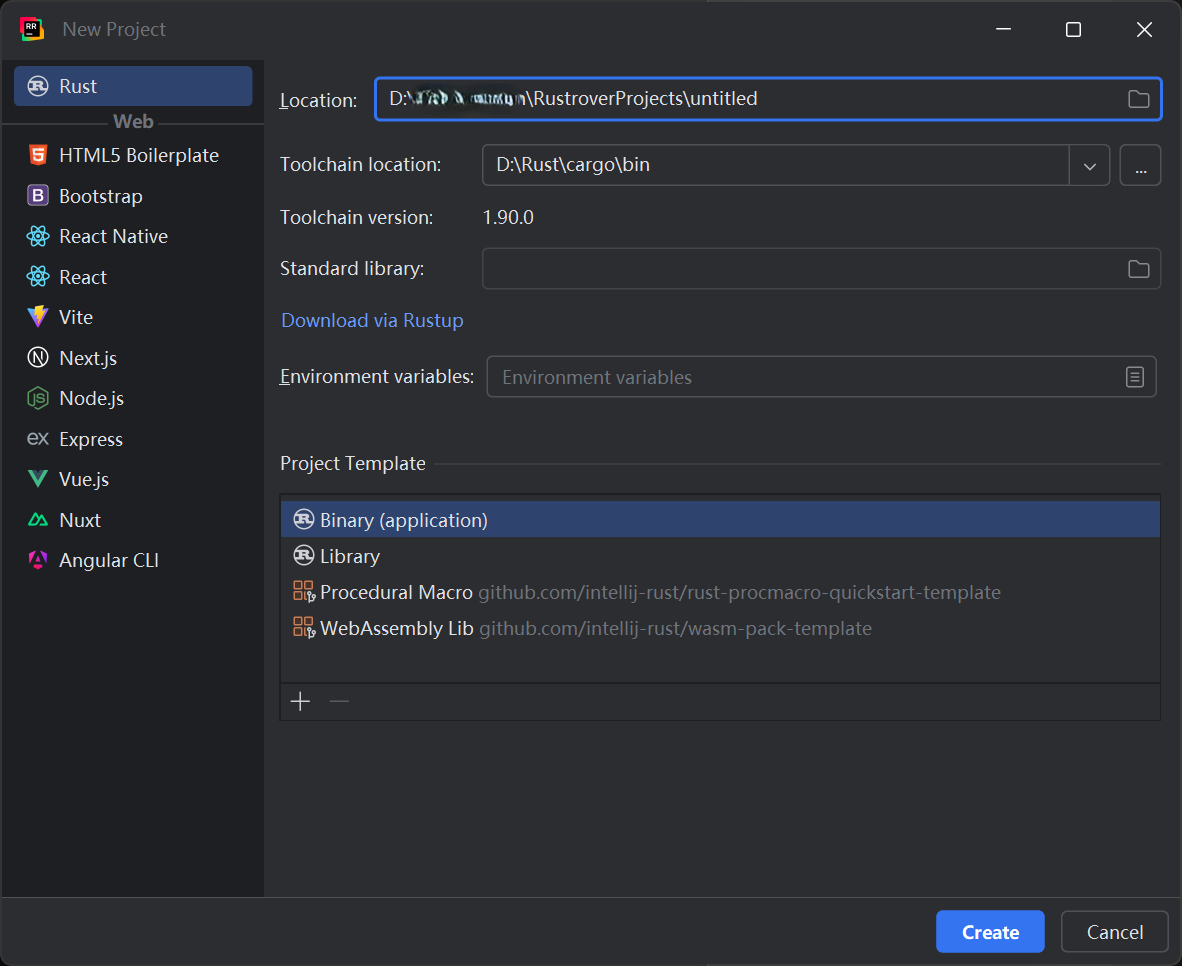Viewport: 1182px width, 966px height.
Task: Select the HTML5 Boilerplate generator
Action: click(138, 155)
